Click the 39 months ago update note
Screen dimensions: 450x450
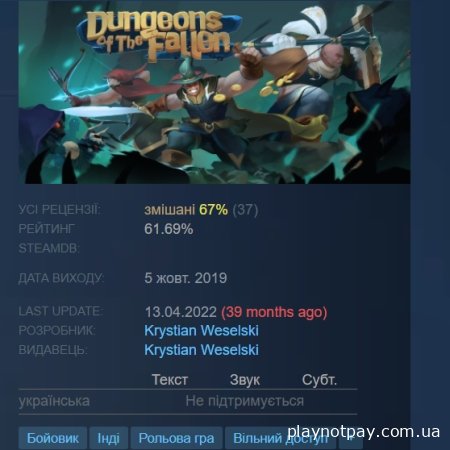[x=274, y=312]
